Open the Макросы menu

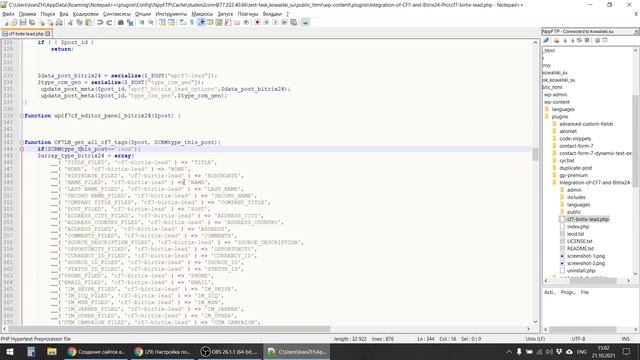coord(202,14)
